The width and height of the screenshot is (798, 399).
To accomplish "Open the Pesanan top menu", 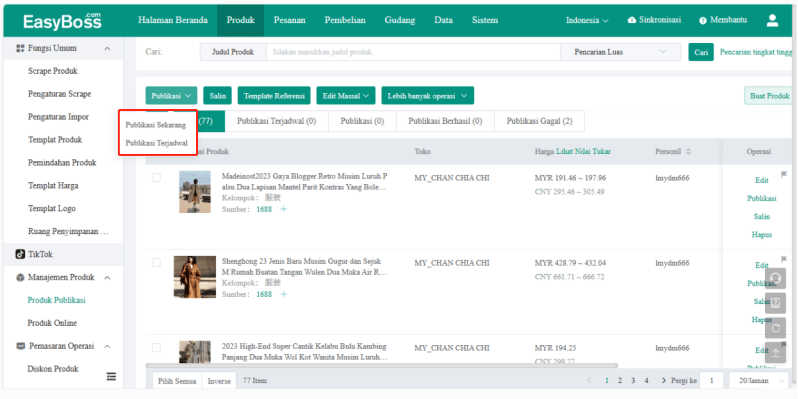I will pos(290,20).
